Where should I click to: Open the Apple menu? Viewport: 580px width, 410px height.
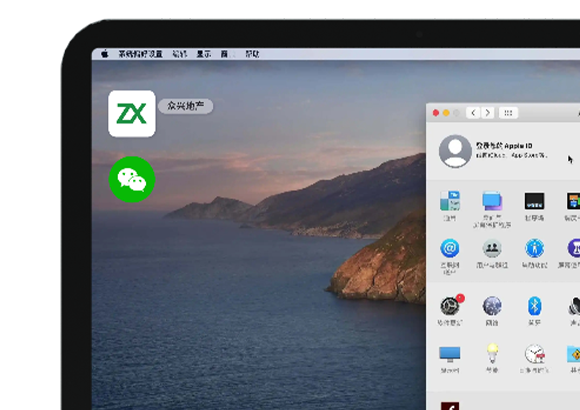105,54
